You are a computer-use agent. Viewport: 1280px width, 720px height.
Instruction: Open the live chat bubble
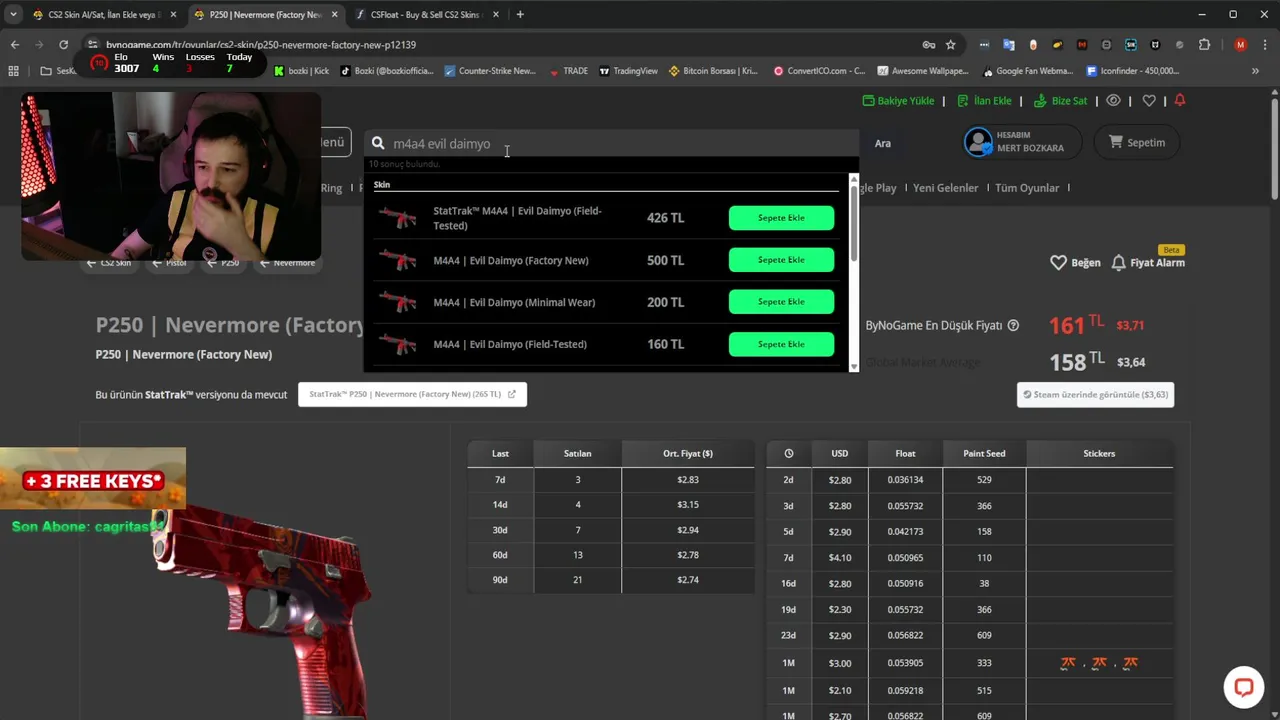[1243, 687]
